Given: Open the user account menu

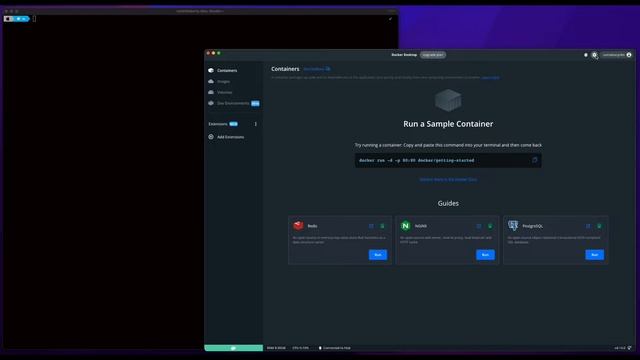Looking at the screenshot, I should 617,55.
